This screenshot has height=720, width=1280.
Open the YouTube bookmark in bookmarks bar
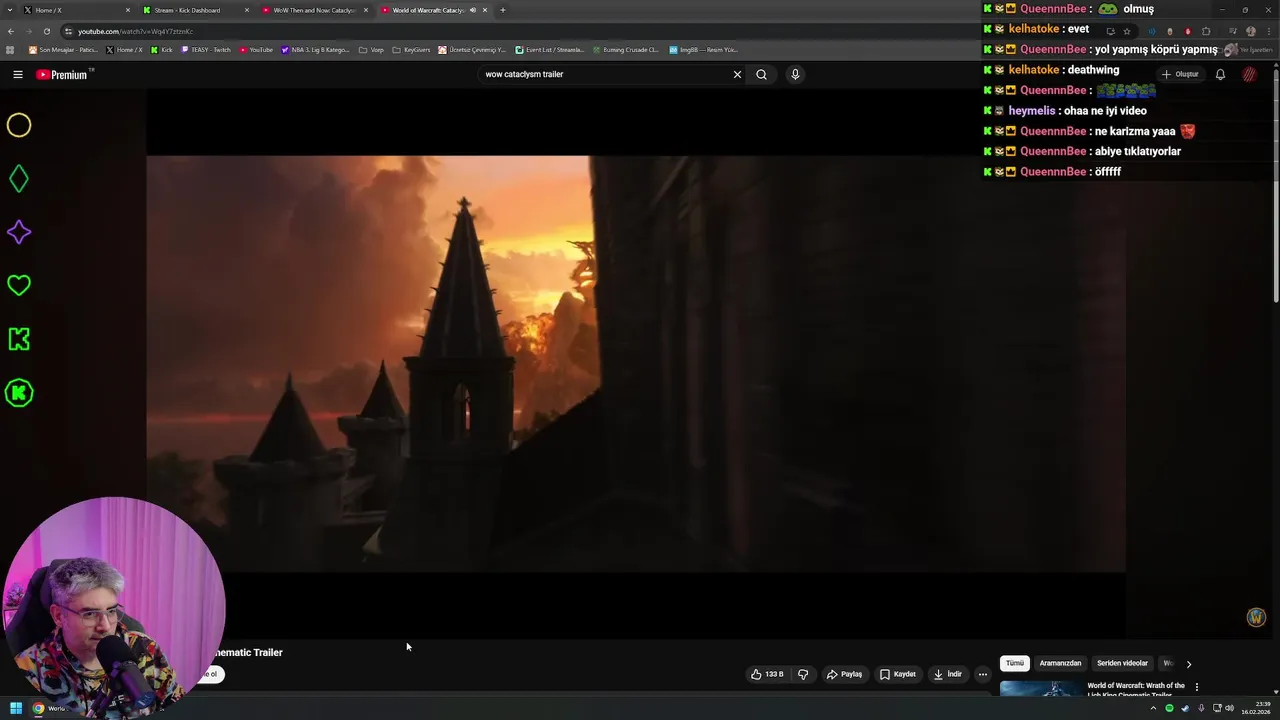pyautogui.click(x=256, y=49)
